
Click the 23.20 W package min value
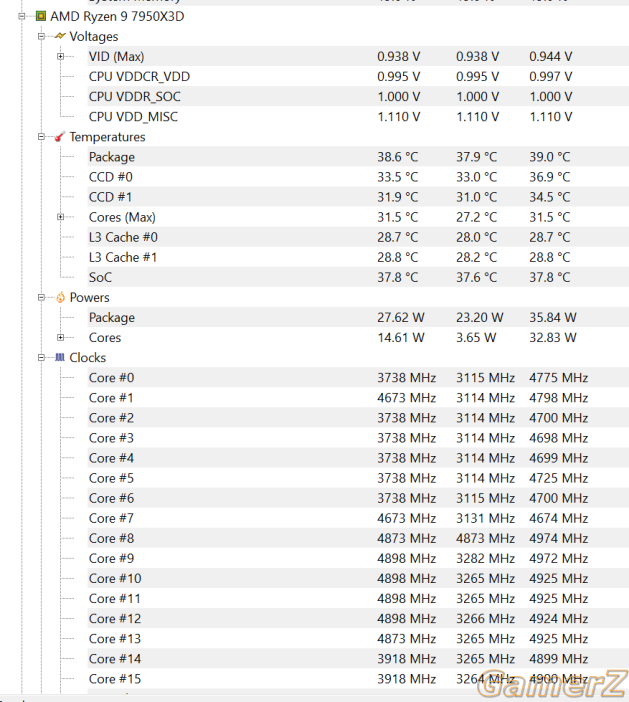point(479,317)
